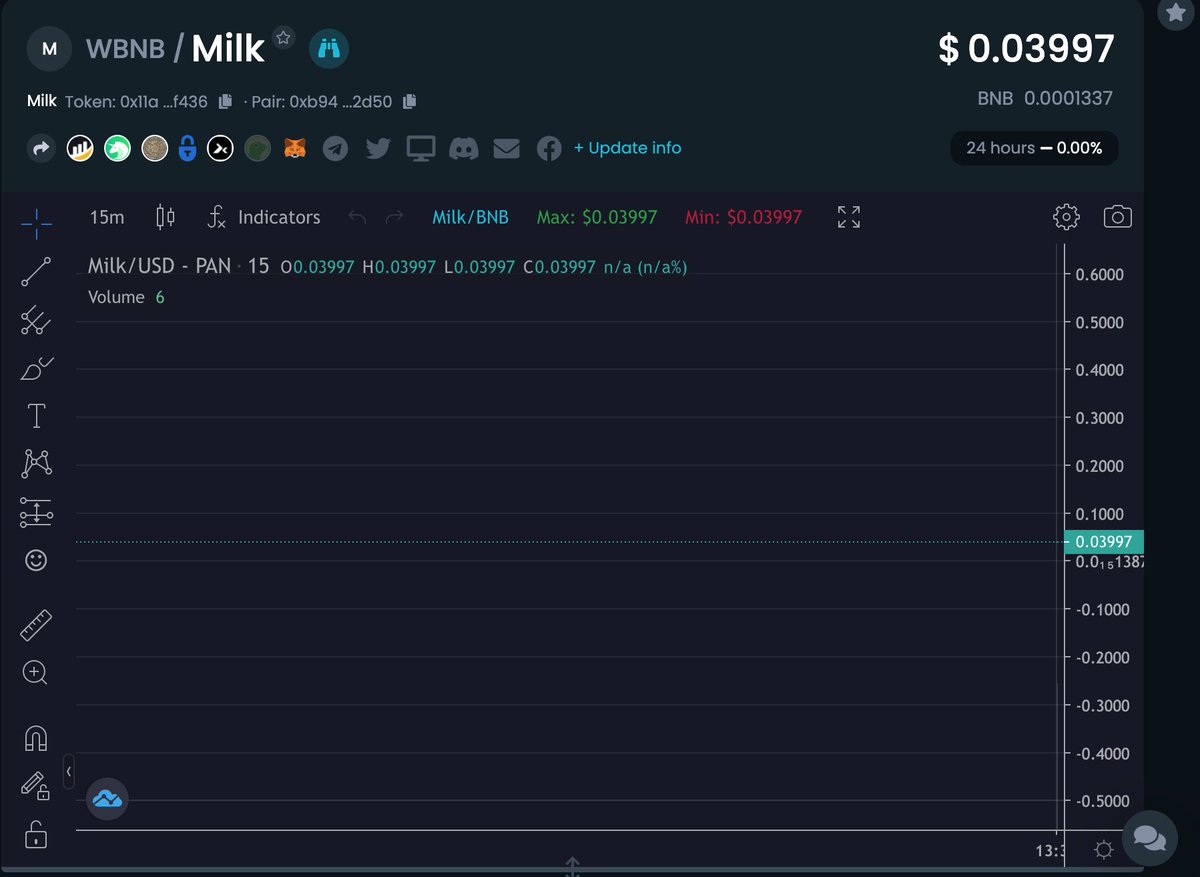Image resolution: width=1200 pixels, height=877 pixels.
Task: Copy the pair address 0xb94...2d50
Action: (409, 101)
